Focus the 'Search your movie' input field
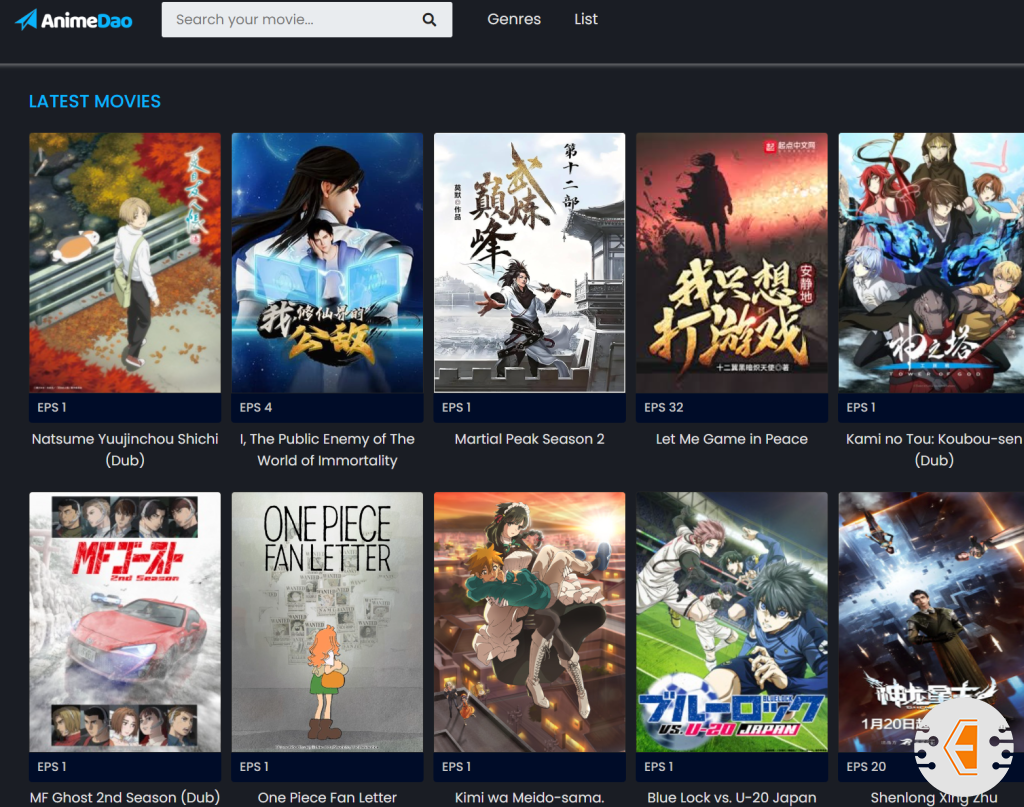1024x807 pixels. tap(290, 19)
